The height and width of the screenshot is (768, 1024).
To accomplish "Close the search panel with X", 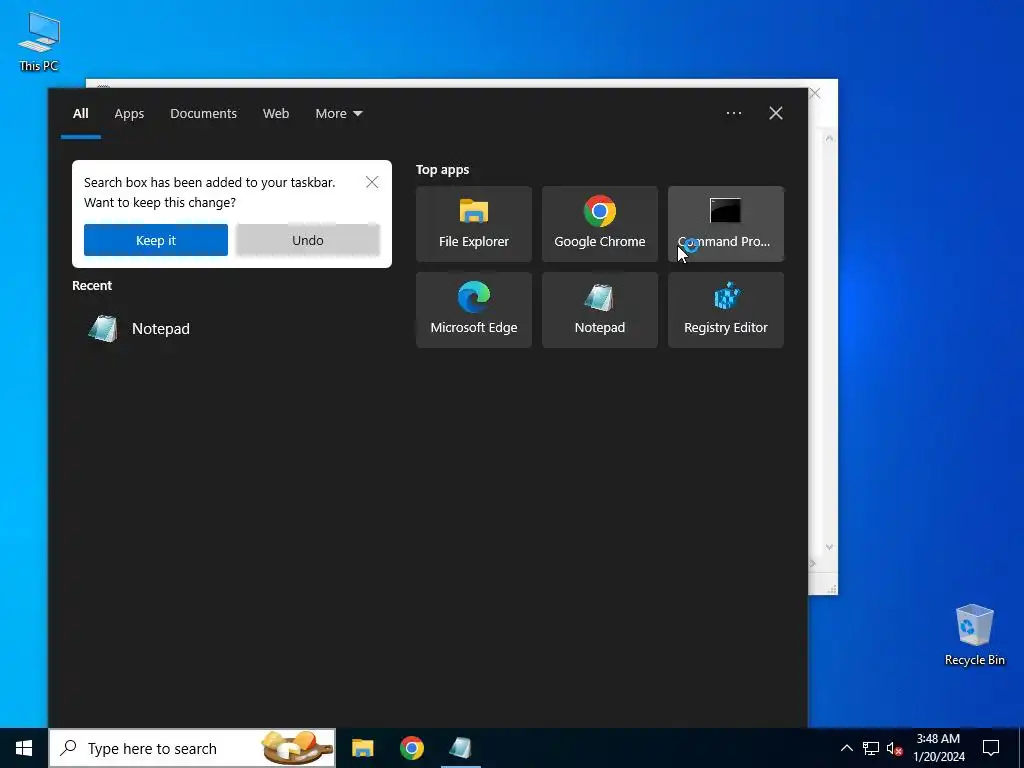I will click(x=776, y=113).
